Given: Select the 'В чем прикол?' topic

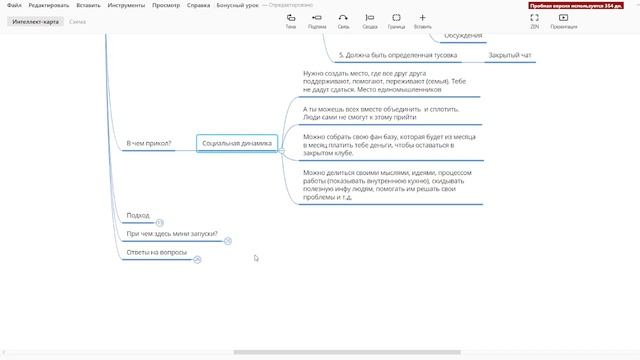Looking at the screenshot, I should click(149, 143).
